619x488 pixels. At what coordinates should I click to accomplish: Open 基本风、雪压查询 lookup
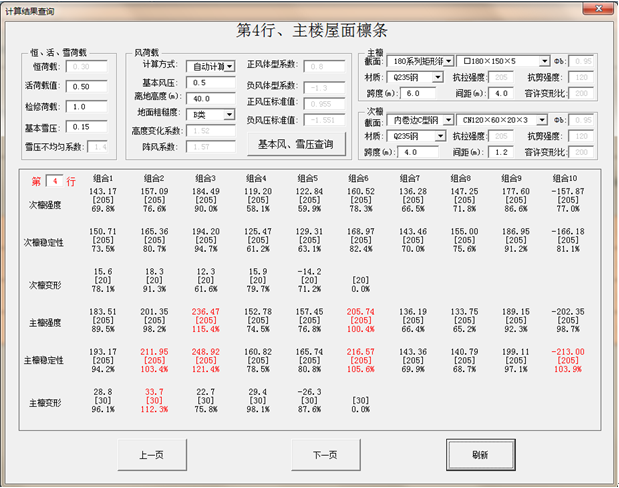coord(296,143)
